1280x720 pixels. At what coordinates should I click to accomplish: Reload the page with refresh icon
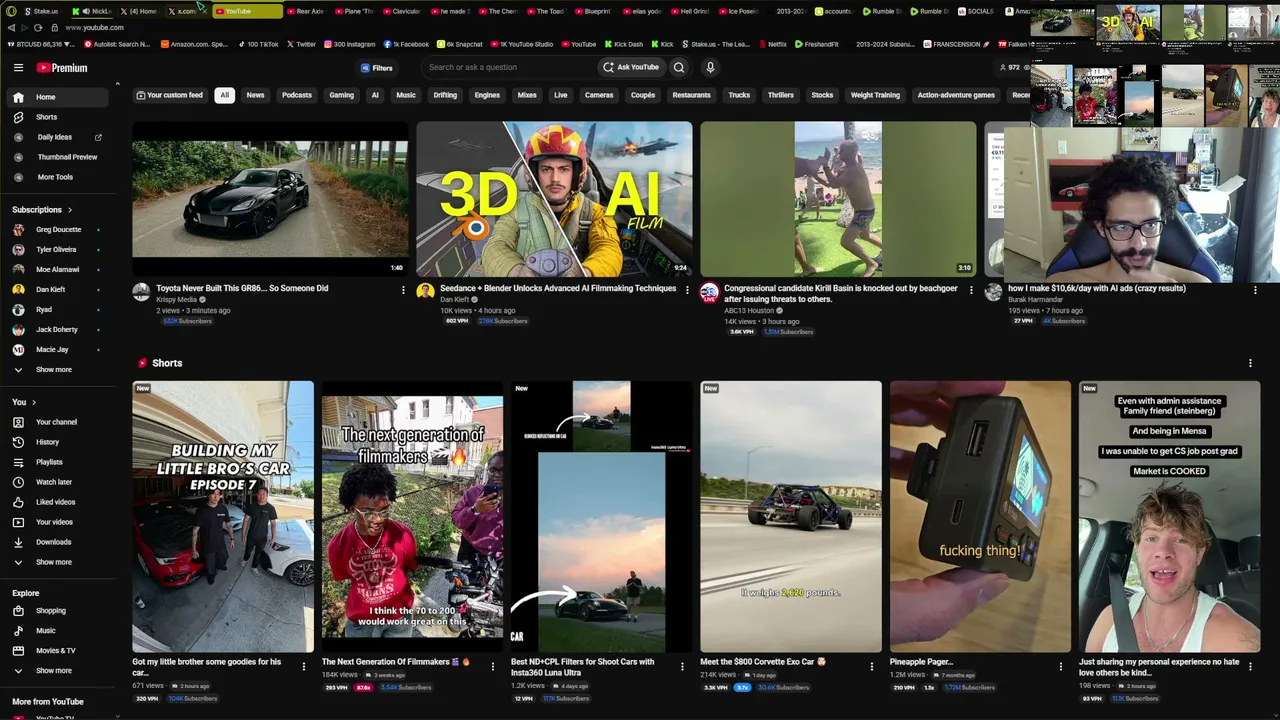(39, 28)
